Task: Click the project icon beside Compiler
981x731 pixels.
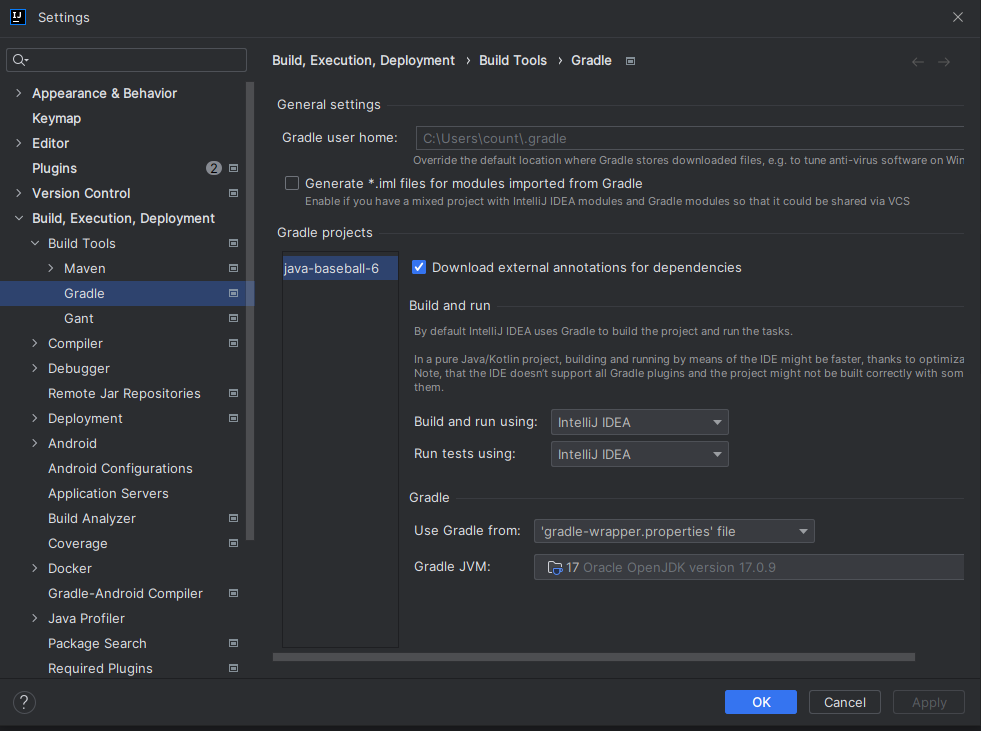Action: point(233,344)
